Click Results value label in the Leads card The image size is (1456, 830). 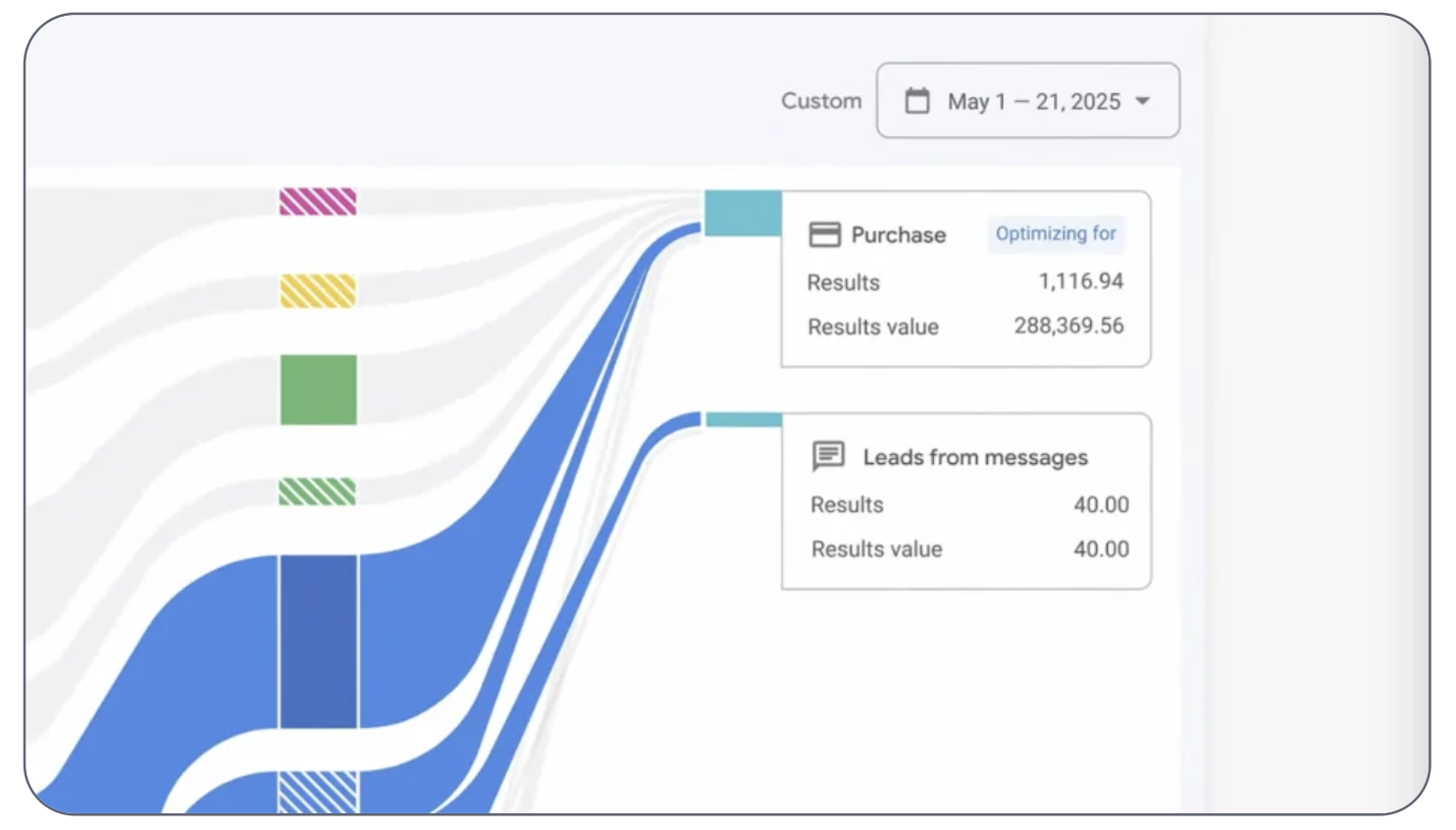click(x=877, y=549)
